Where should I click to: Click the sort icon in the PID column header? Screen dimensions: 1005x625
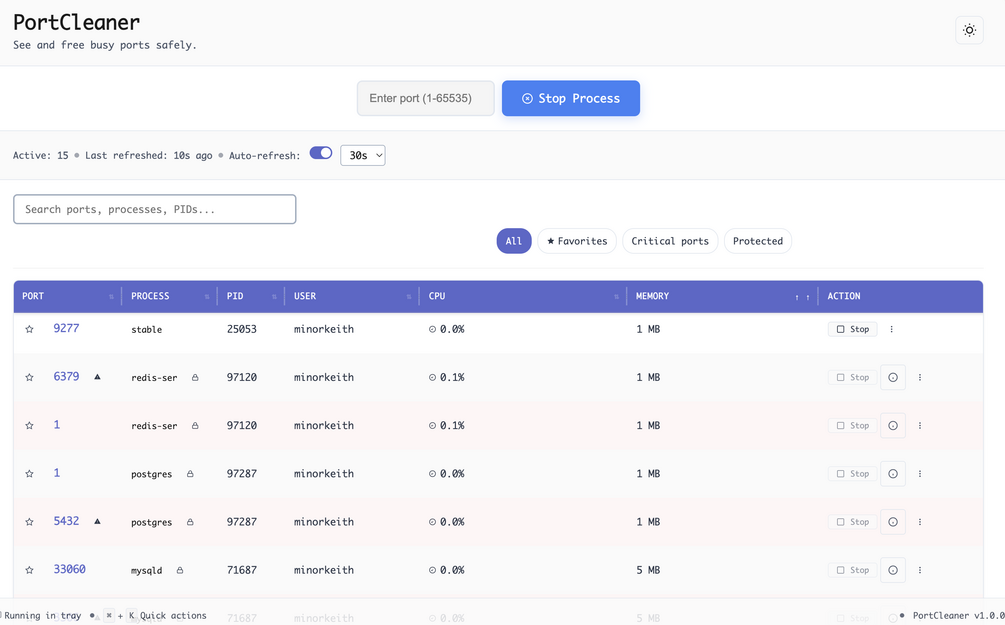(x=274, y=297)
